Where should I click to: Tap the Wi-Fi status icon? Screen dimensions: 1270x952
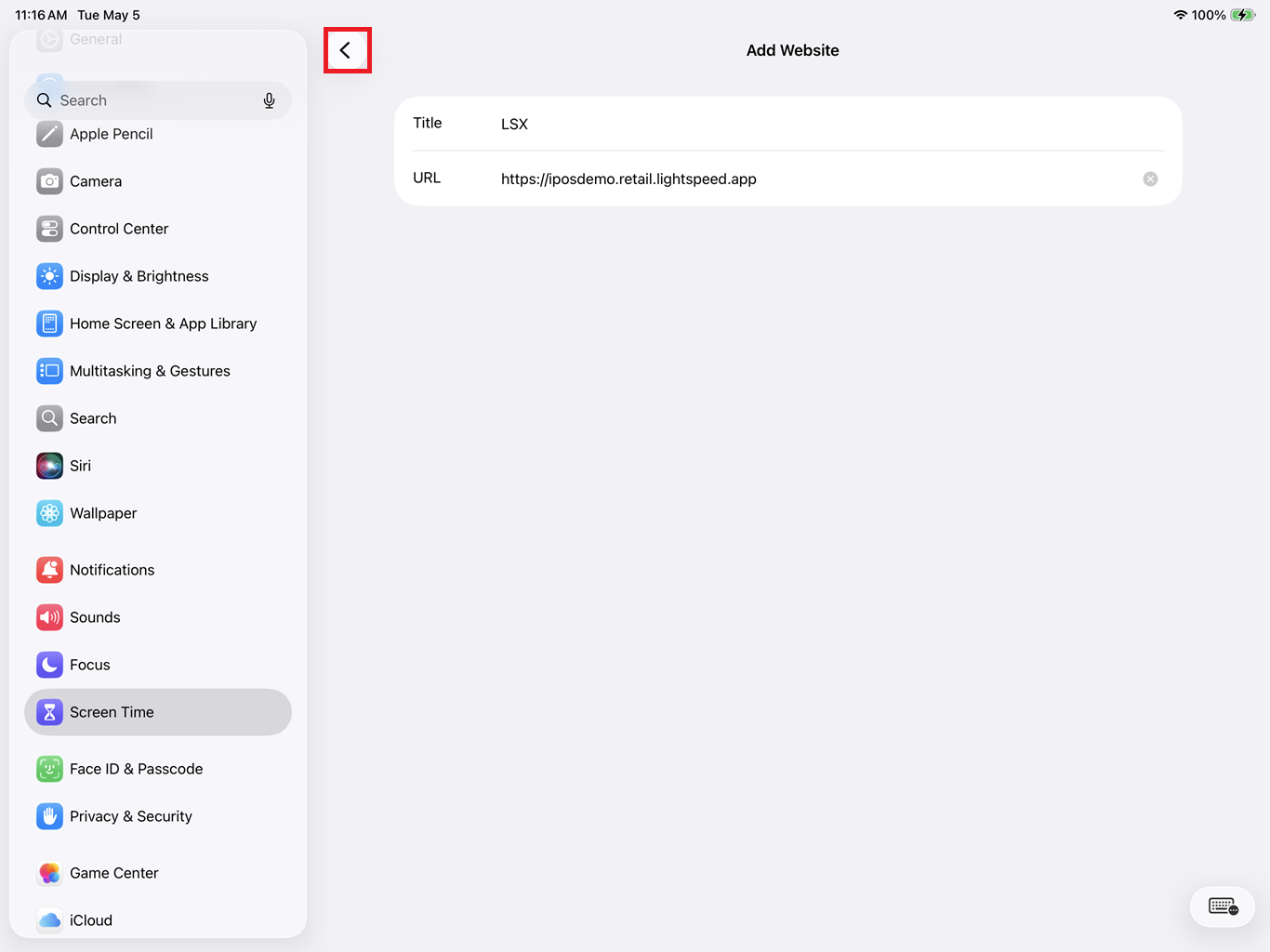pos(1181,15)
